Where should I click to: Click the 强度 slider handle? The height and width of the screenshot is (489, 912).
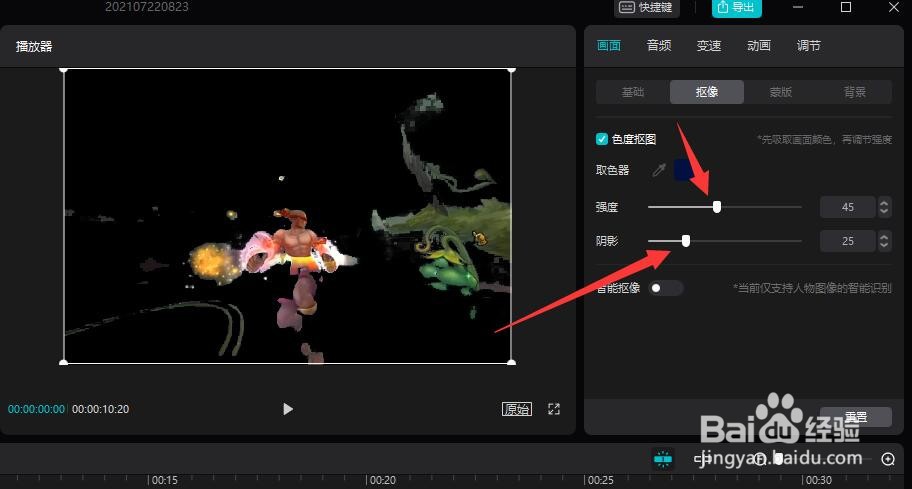click(x=717, y=206)
